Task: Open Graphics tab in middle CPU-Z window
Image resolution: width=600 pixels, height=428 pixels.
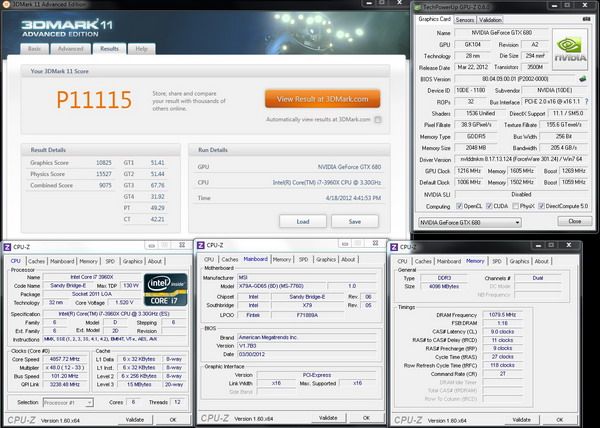Action: pos(326,259)
